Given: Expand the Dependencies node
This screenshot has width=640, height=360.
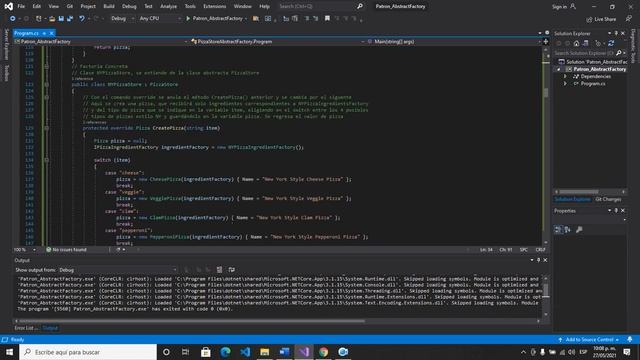Looking at the screenshot, I should click(x=565, y=76).
